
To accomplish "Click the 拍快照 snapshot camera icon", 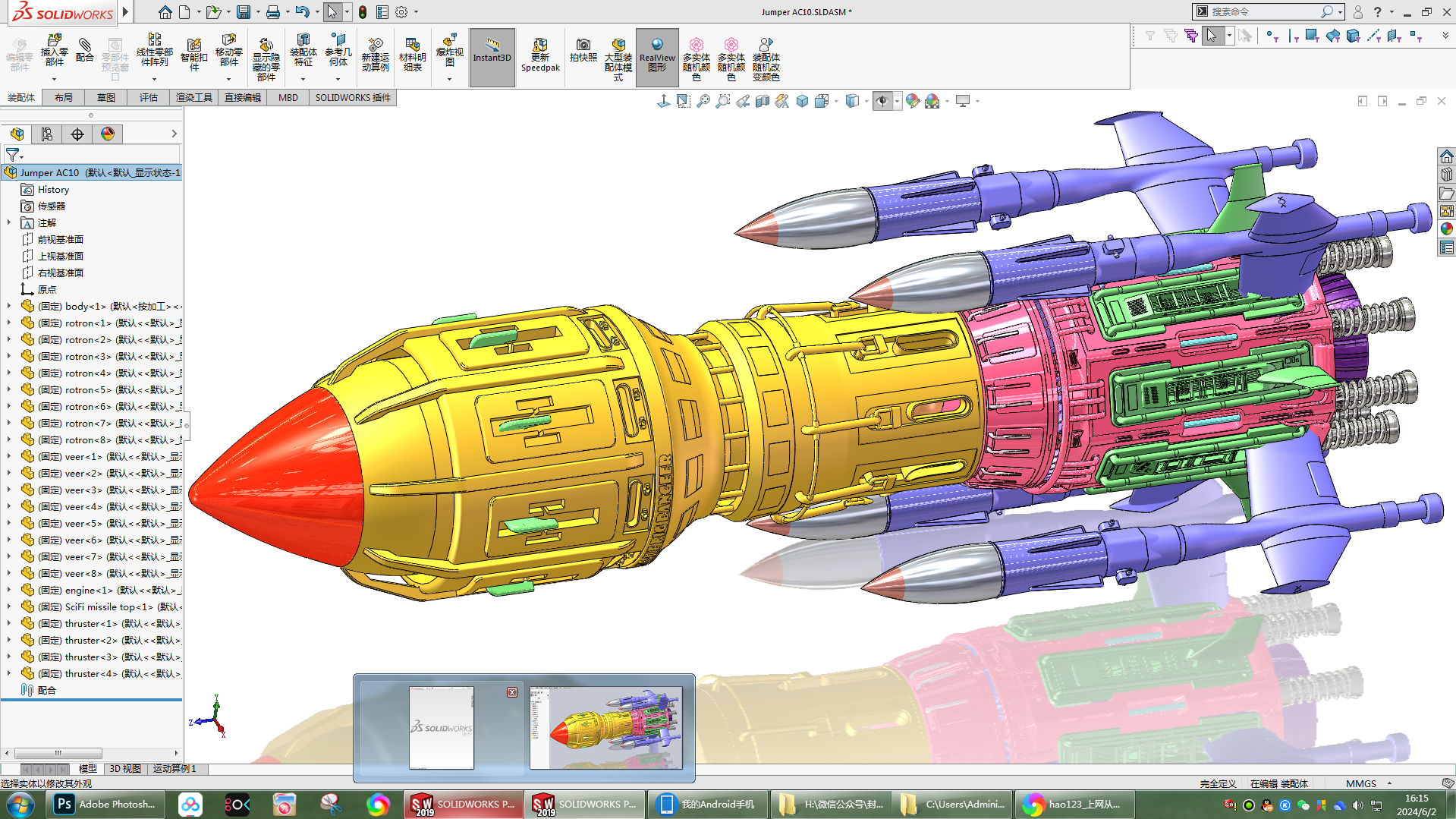I will click(583, 50).
